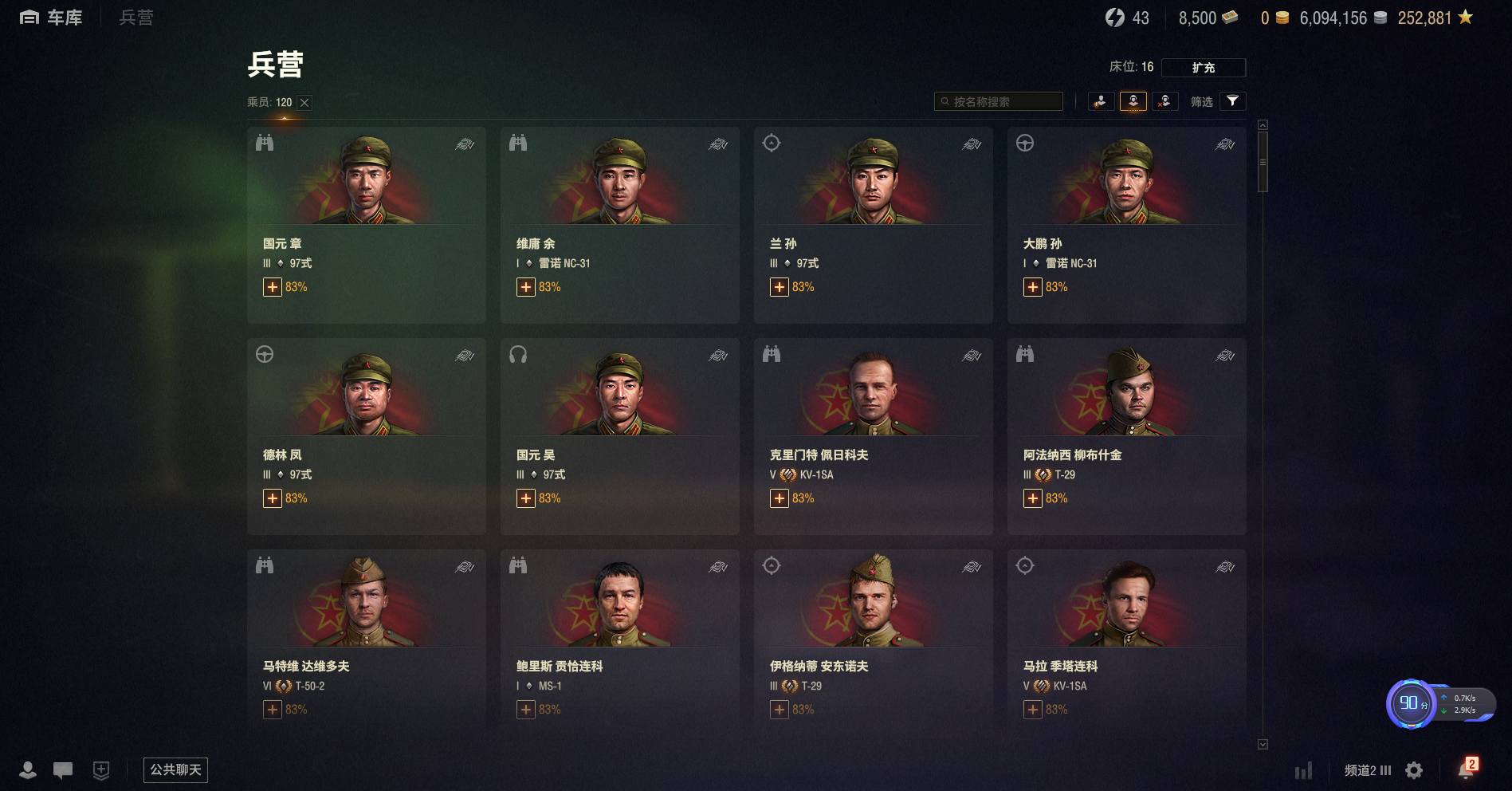Click the 按名称搜索 search field
The image size is (1512, 791).
tap(999, 101)
